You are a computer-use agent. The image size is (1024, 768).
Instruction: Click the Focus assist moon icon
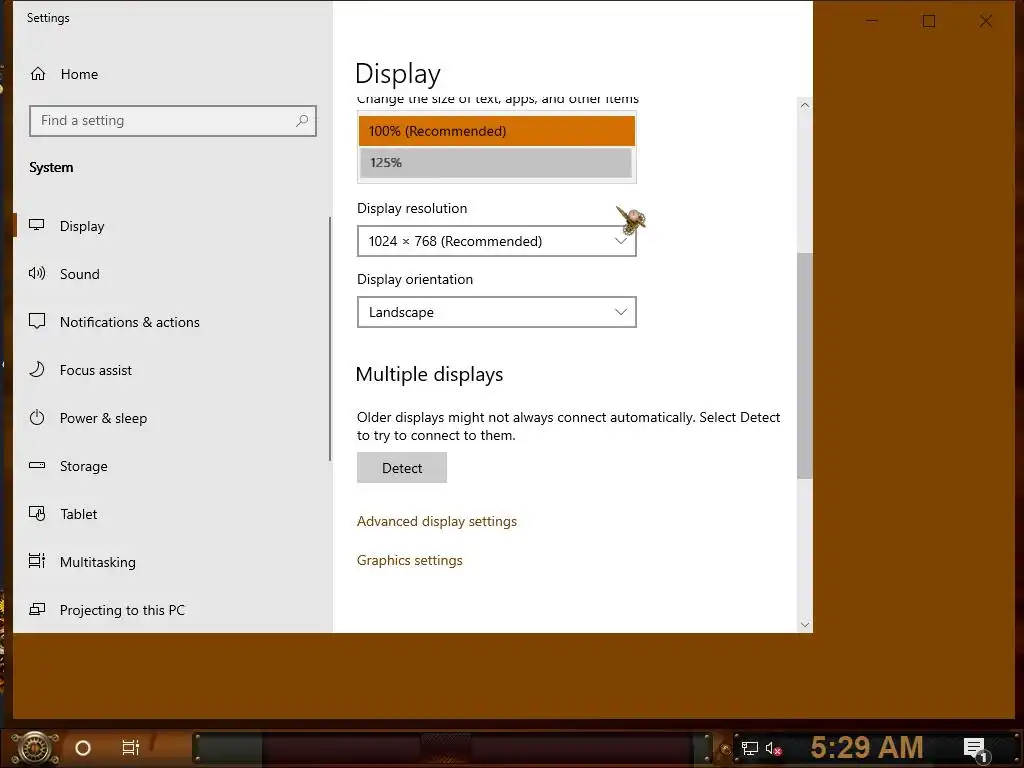[x=37, y=370]
